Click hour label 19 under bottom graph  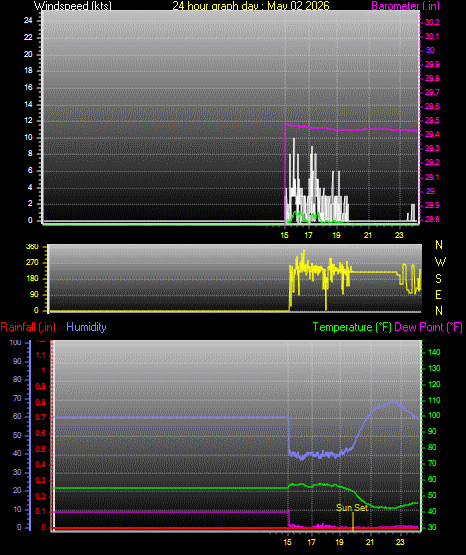tap(339, 542)
